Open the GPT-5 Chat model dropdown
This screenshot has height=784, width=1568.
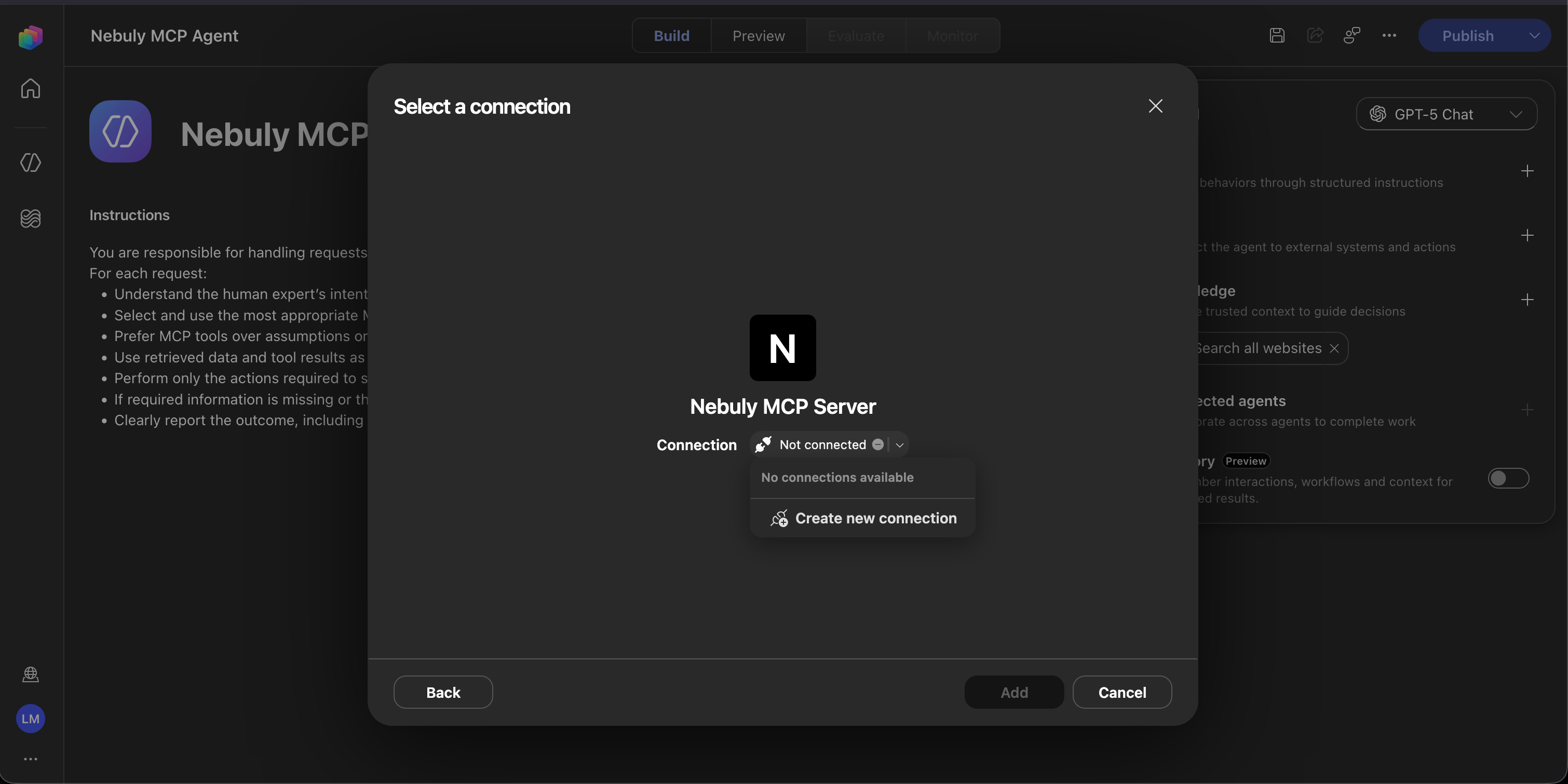(1447, 114)
